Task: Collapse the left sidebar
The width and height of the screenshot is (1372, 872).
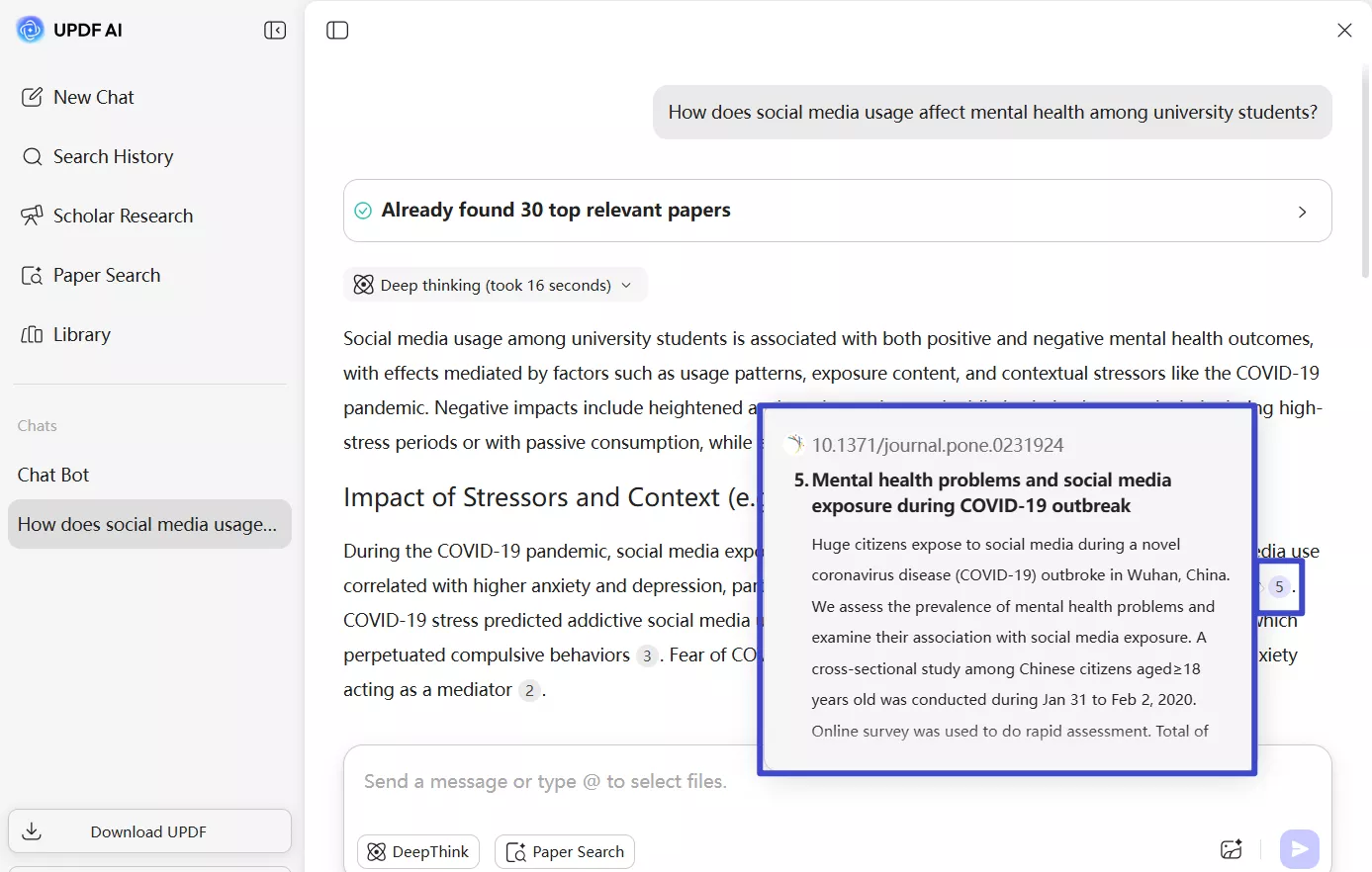Action: pyautogui.click(x=275, y=30)
